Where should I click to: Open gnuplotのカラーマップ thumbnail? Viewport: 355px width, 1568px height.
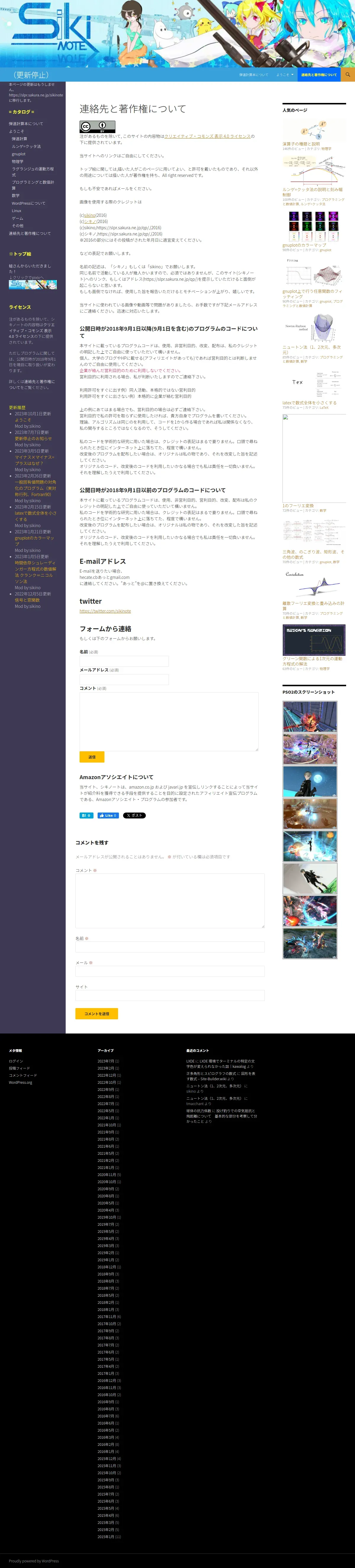click(x=314, y=227)
